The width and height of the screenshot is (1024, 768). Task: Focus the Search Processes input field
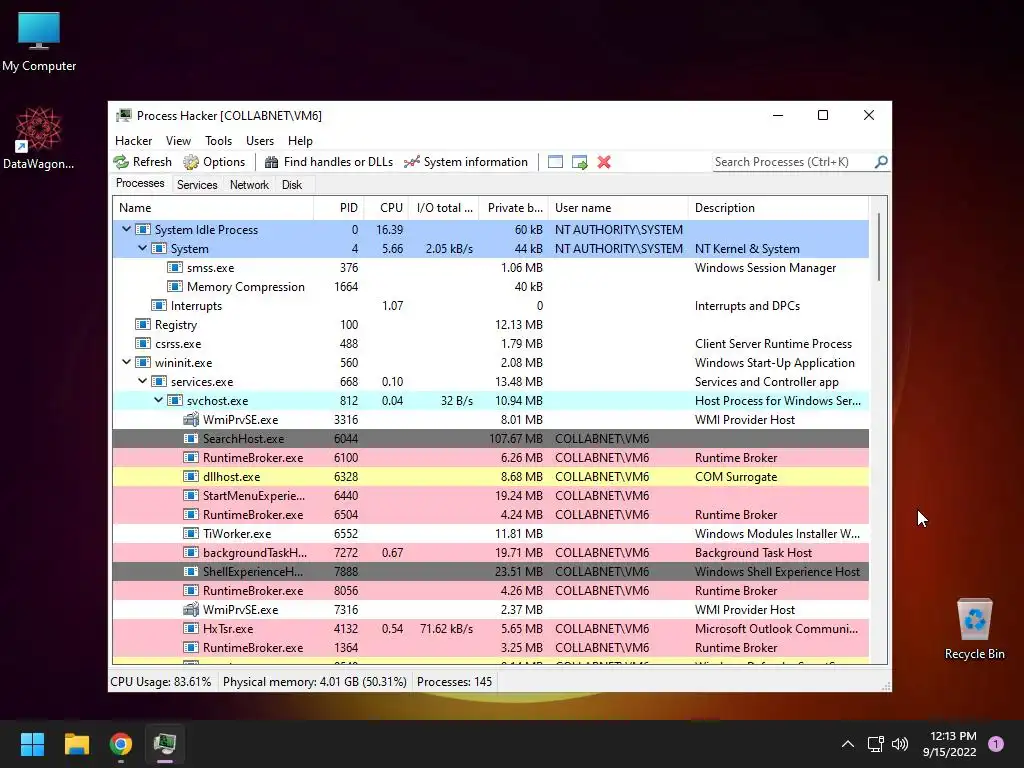(792, 161)
